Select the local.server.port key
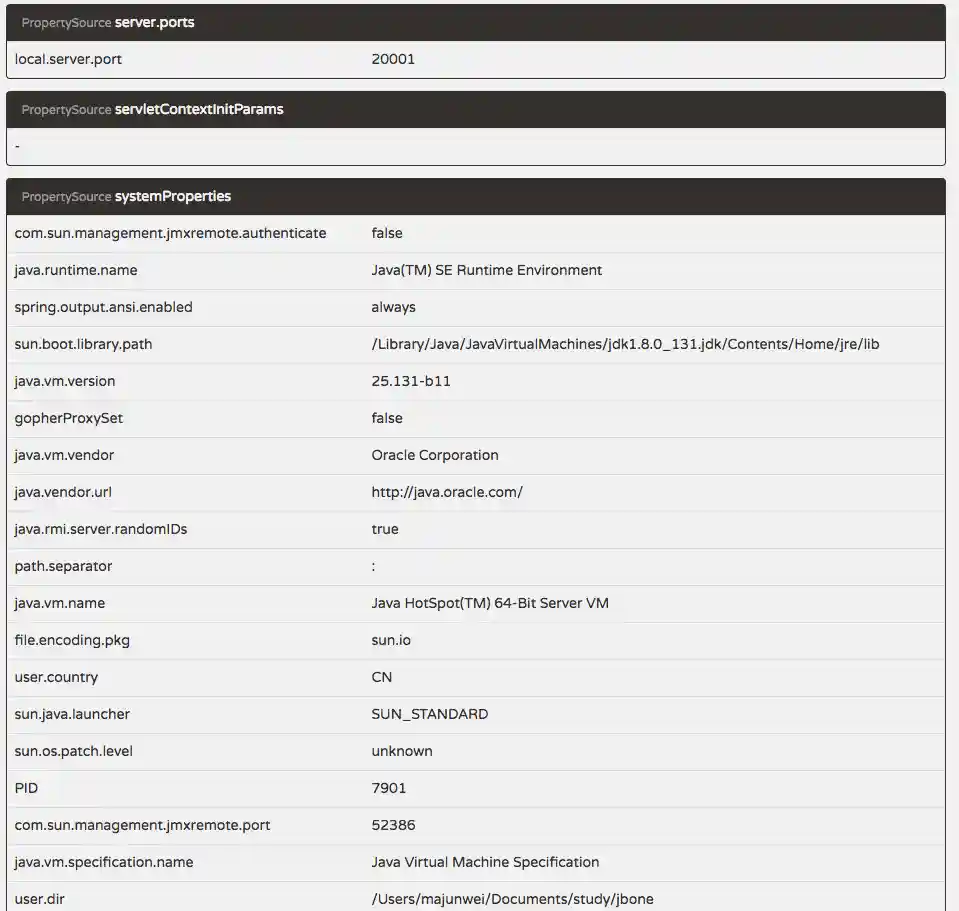This screenshot has height=911, width=959. tap(68, 59)
